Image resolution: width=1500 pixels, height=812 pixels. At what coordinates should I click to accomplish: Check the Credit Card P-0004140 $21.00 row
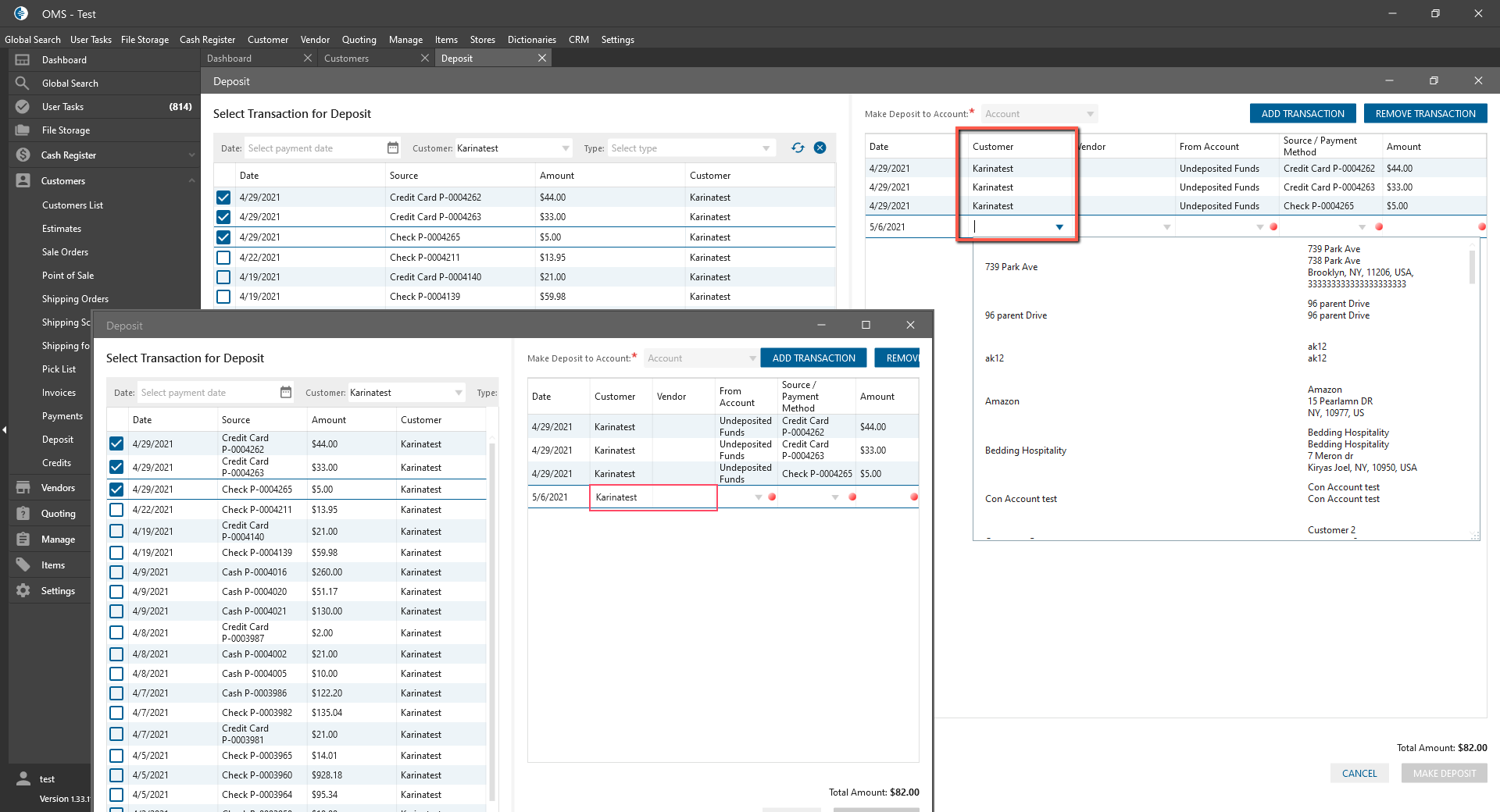coord(223,277)
